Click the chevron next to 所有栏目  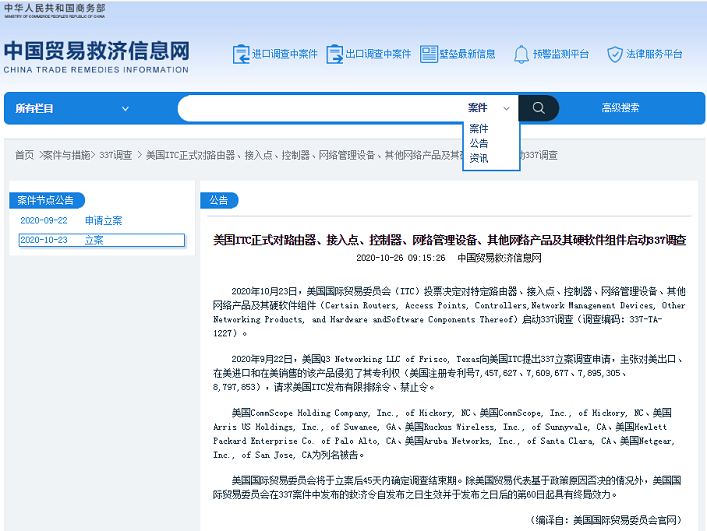125,109
